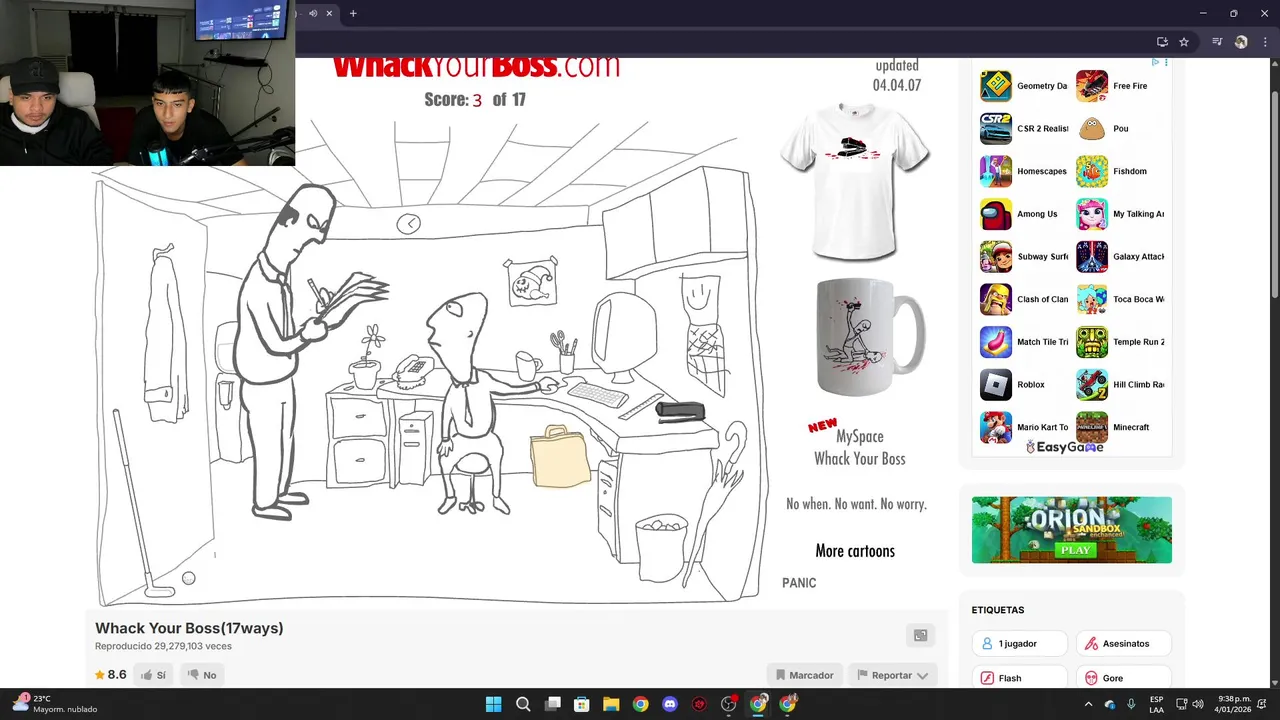Viewport: 1280px width, 720px height.
Task: Click the install app icon in address bar
Action: pos(1162,42)
